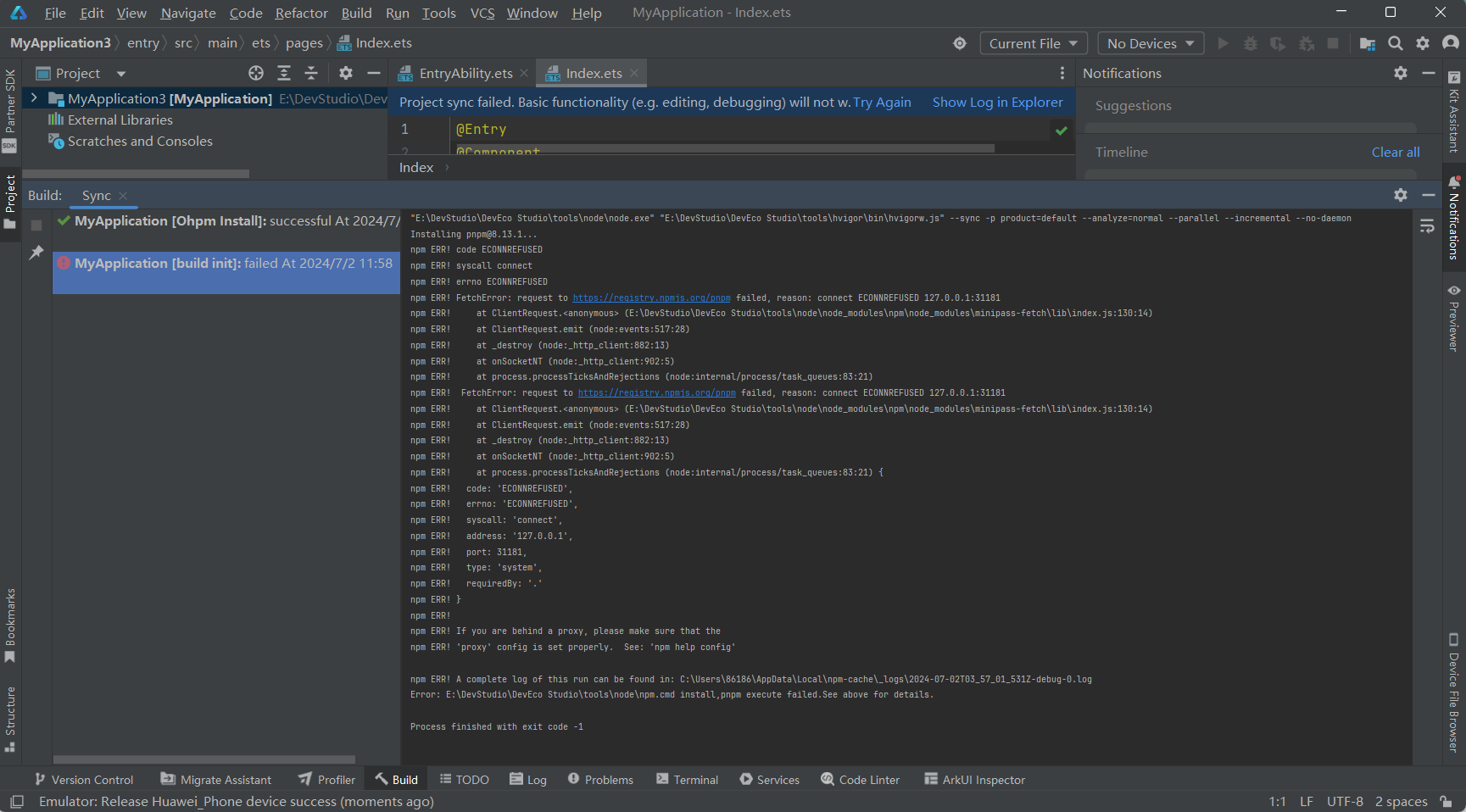Open the Code Linter tool window

coord(860,780)
